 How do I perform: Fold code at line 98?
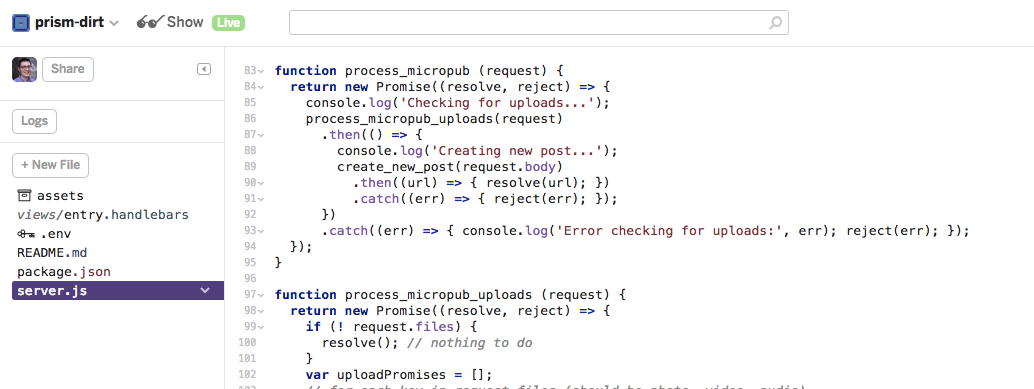pyautogui.click(x=260, y=311)
